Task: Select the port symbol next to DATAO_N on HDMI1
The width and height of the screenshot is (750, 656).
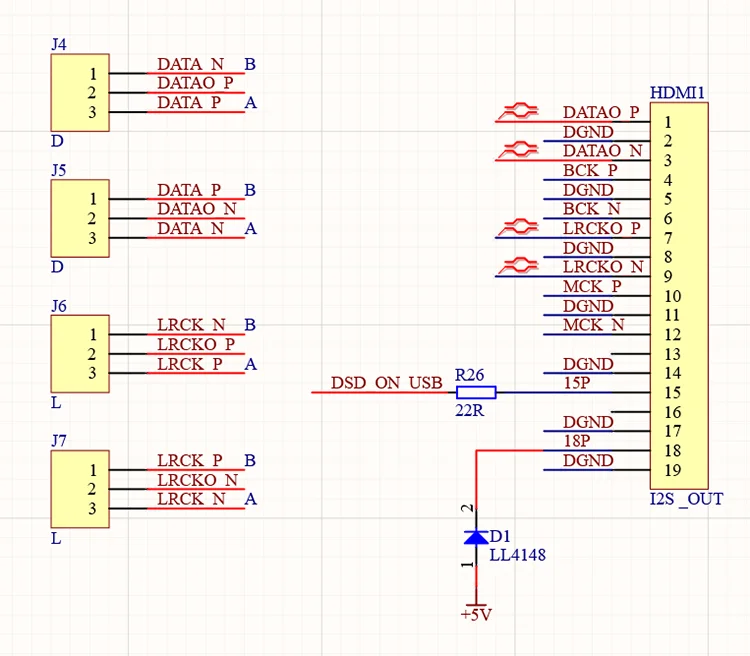Action: (x=518, y=150)
